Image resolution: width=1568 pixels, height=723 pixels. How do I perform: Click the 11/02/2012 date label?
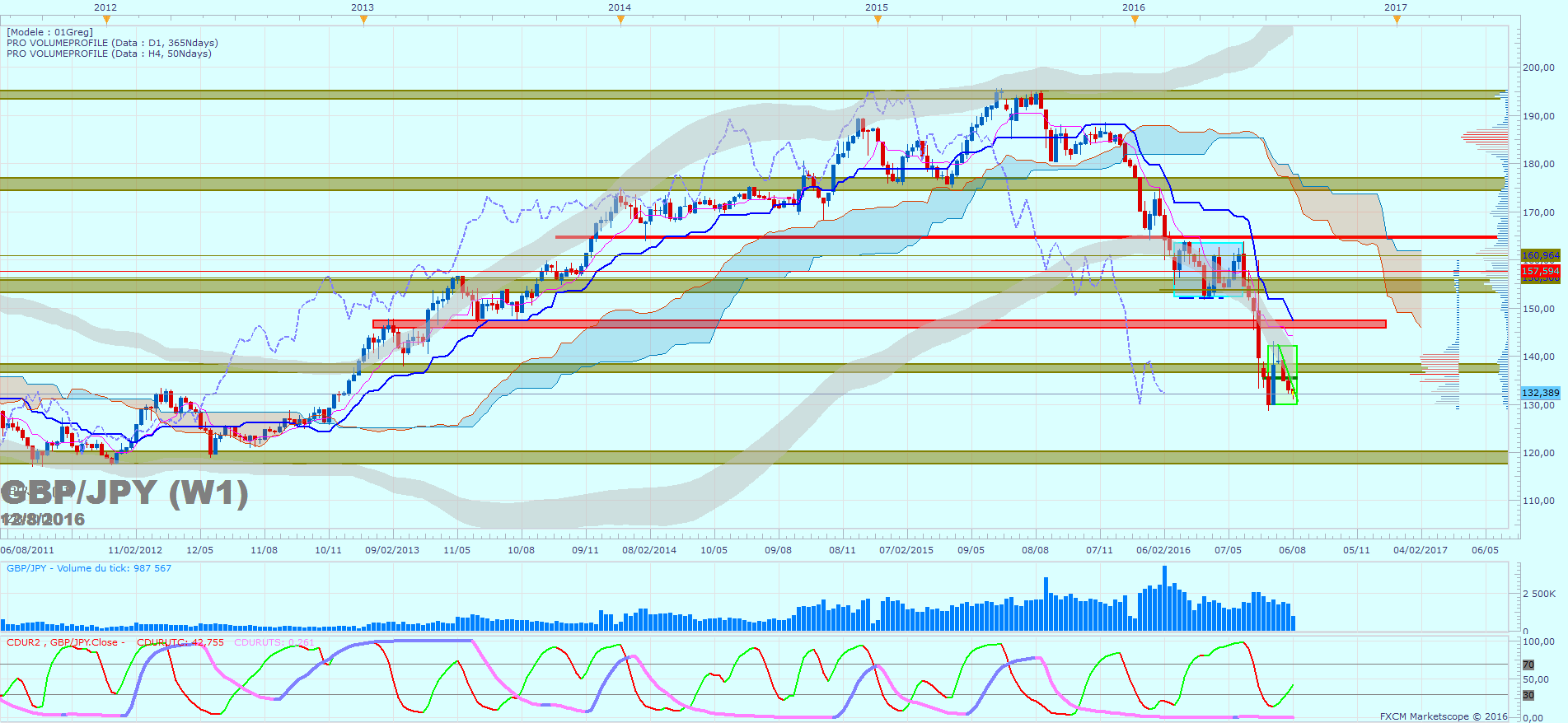pos(135,550)
